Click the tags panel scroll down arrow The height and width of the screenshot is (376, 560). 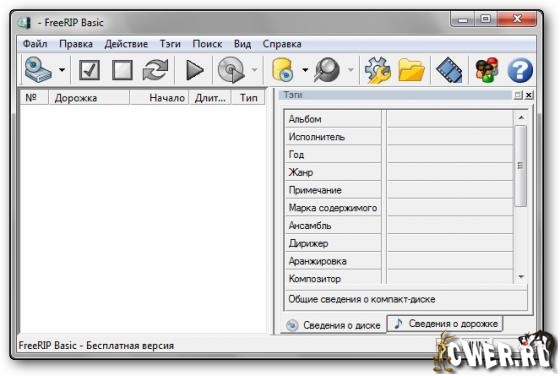(521, 276)
